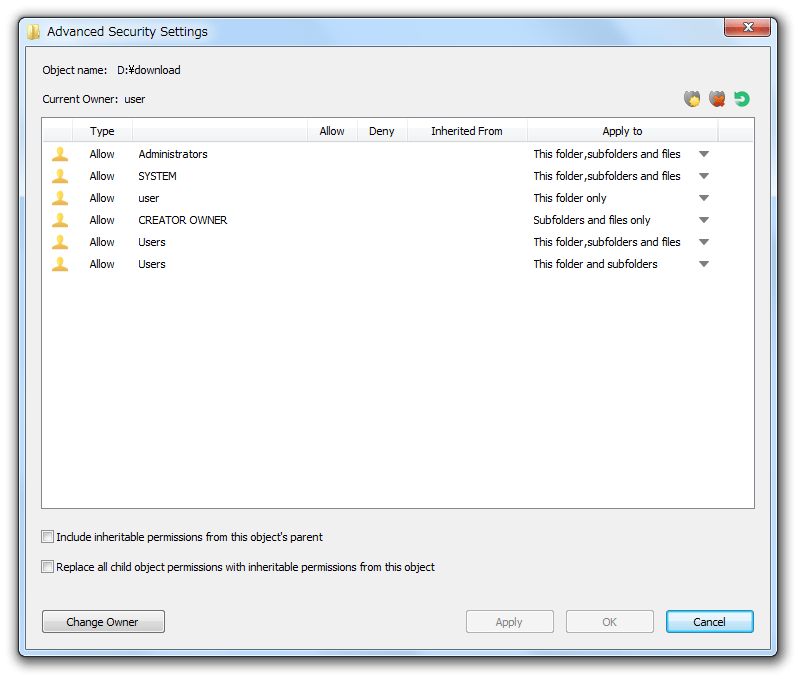Screen dimensions: 800x679
Task: Click the 'Allow' type cell in CREATOR OWNER row
Action: pos(102,220)
